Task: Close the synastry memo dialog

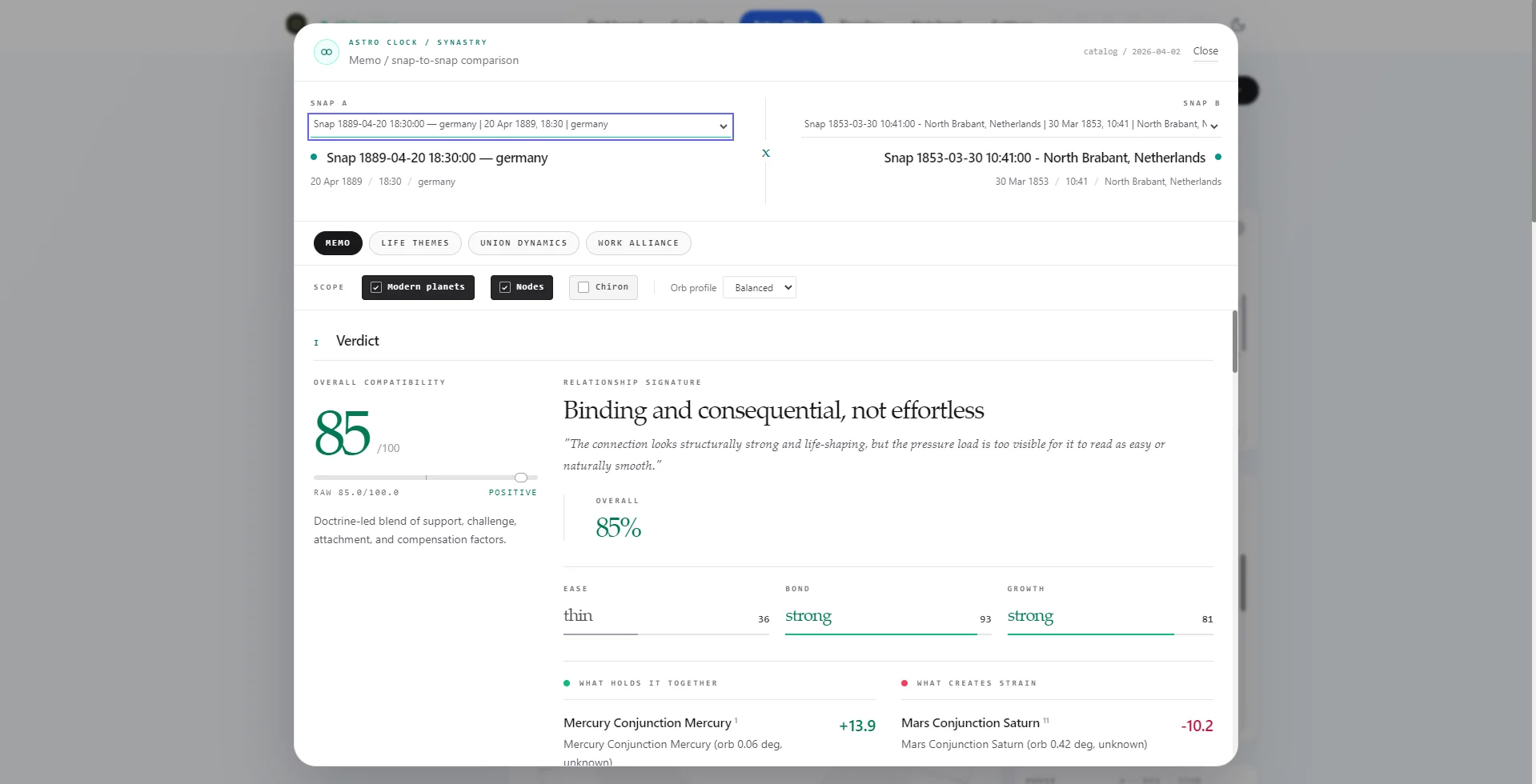Action: pos(1205,51)
